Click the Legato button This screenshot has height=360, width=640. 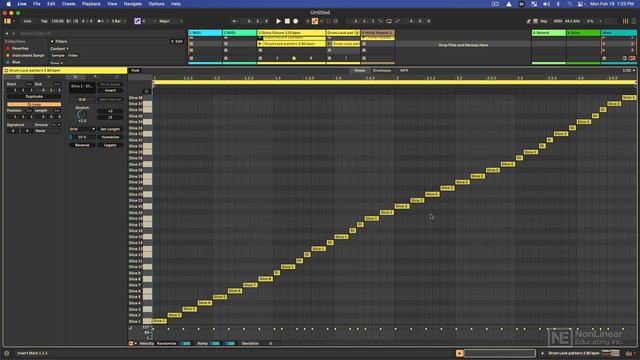(110, 145)
